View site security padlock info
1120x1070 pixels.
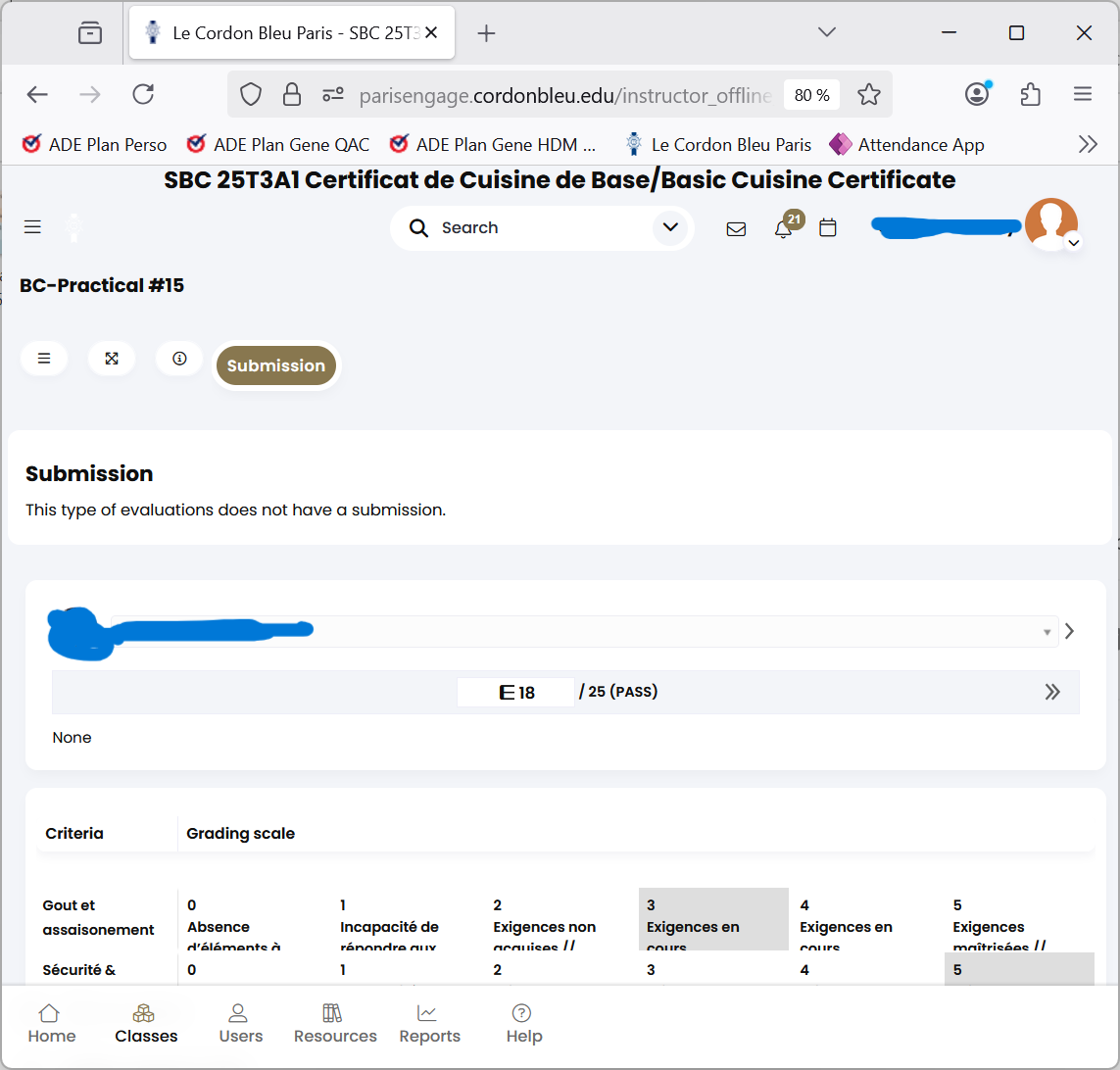291,94
